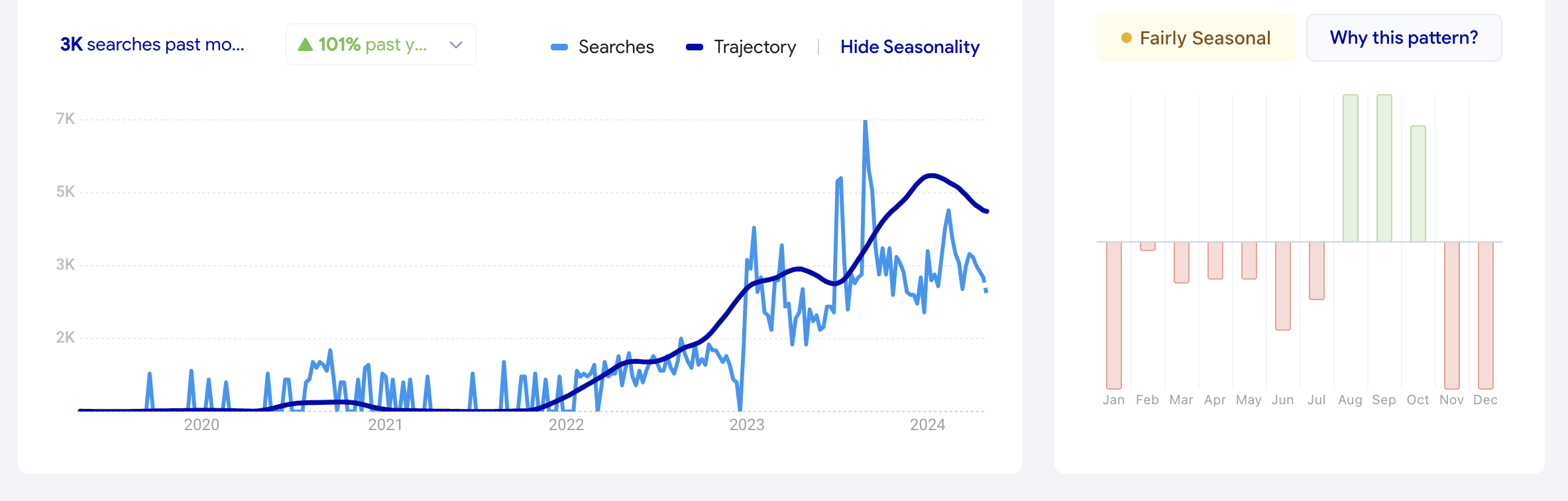Click the dark blue Trajectory legend marker
The height and width of the screenshot is (501, 1568).
click(694, 47)
